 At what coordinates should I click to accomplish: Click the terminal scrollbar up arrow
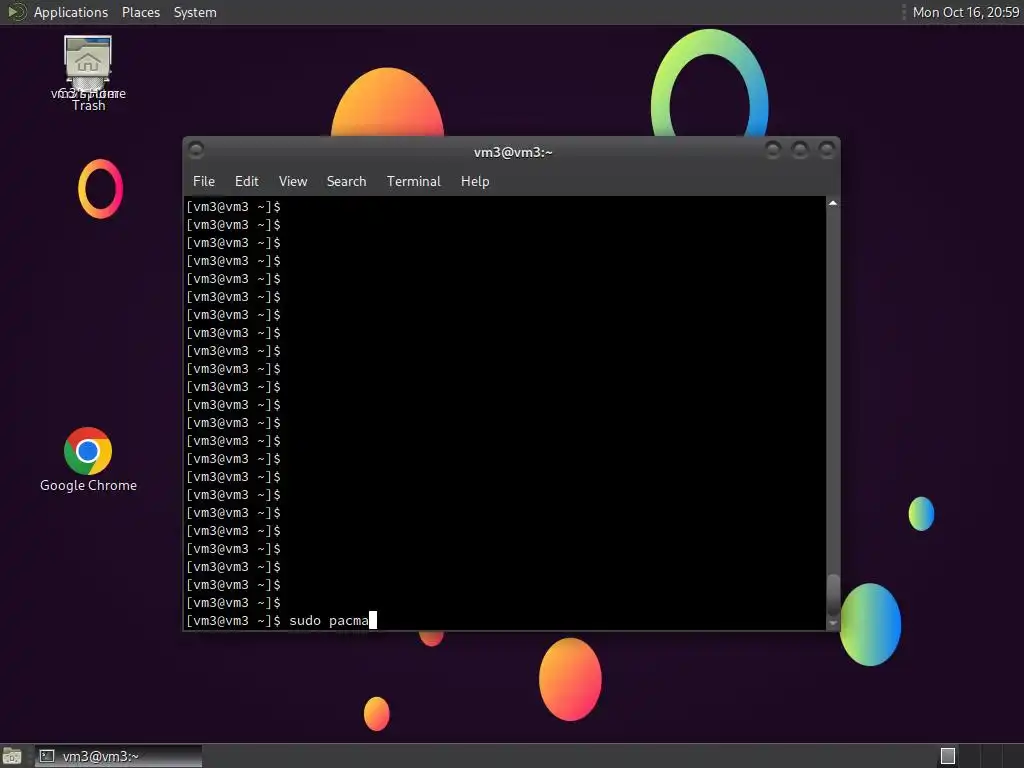(833, 203)
